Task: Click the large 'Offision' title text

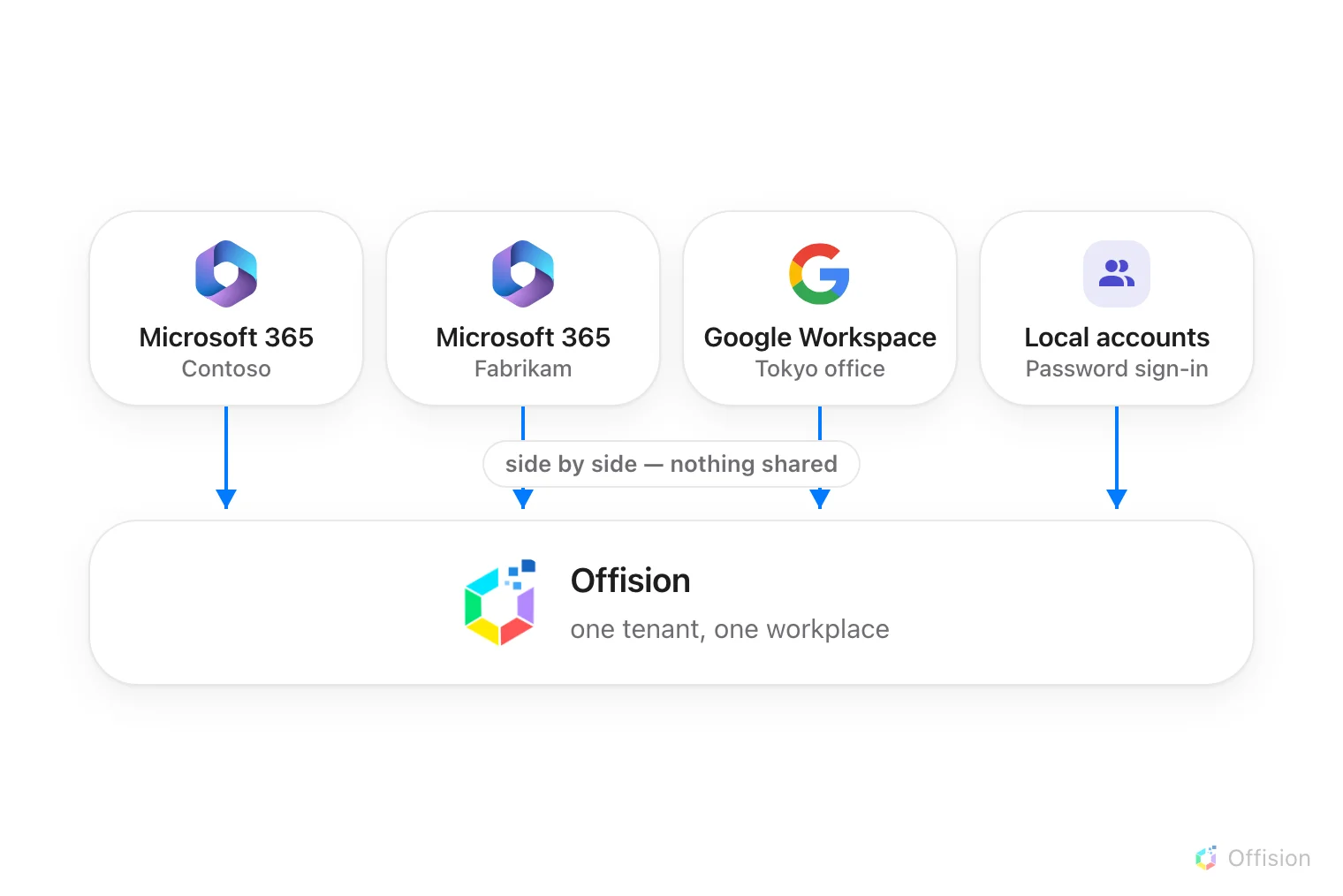Action: [631, 581]
